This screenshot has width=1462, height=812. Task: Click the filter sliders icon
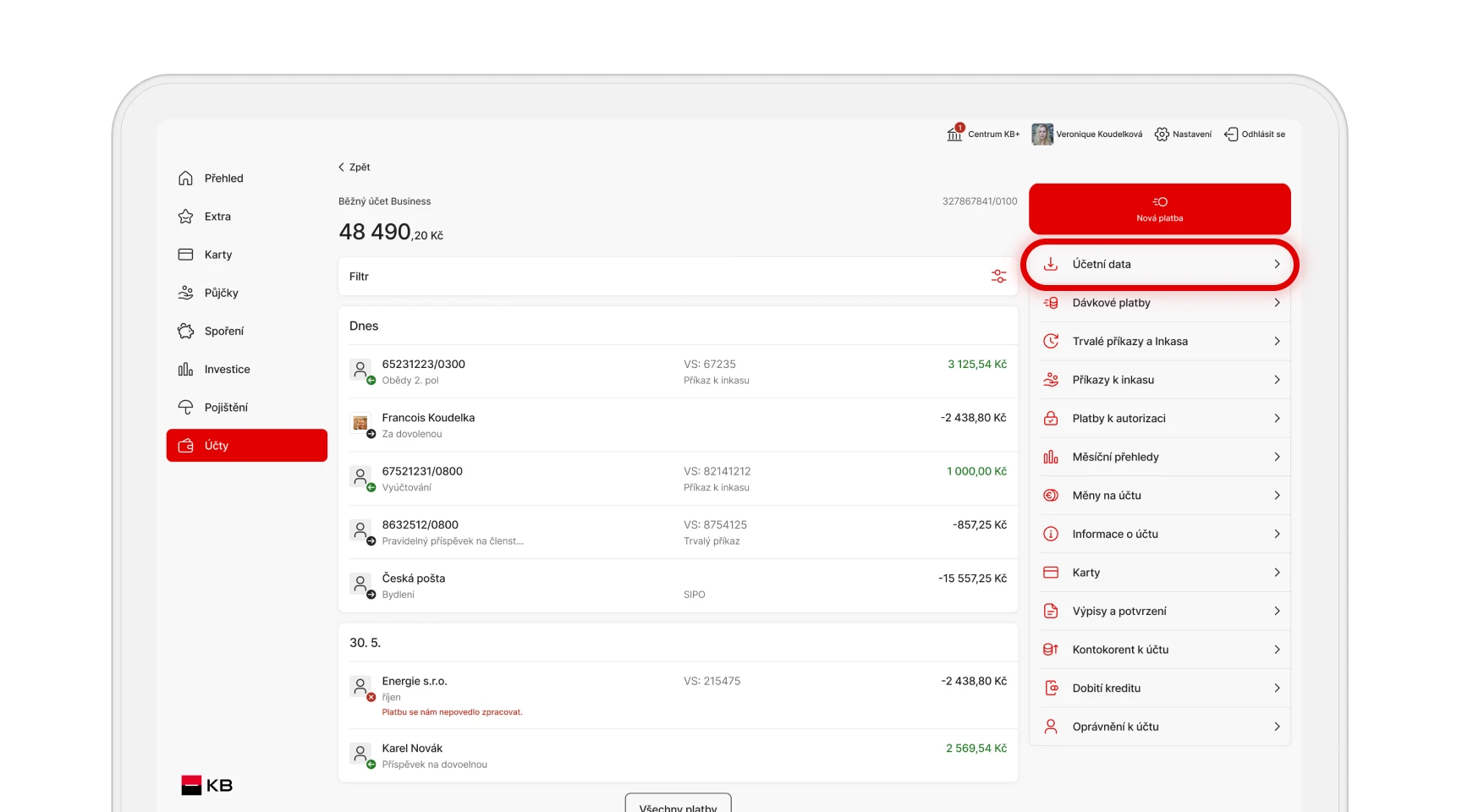(998, 277)
